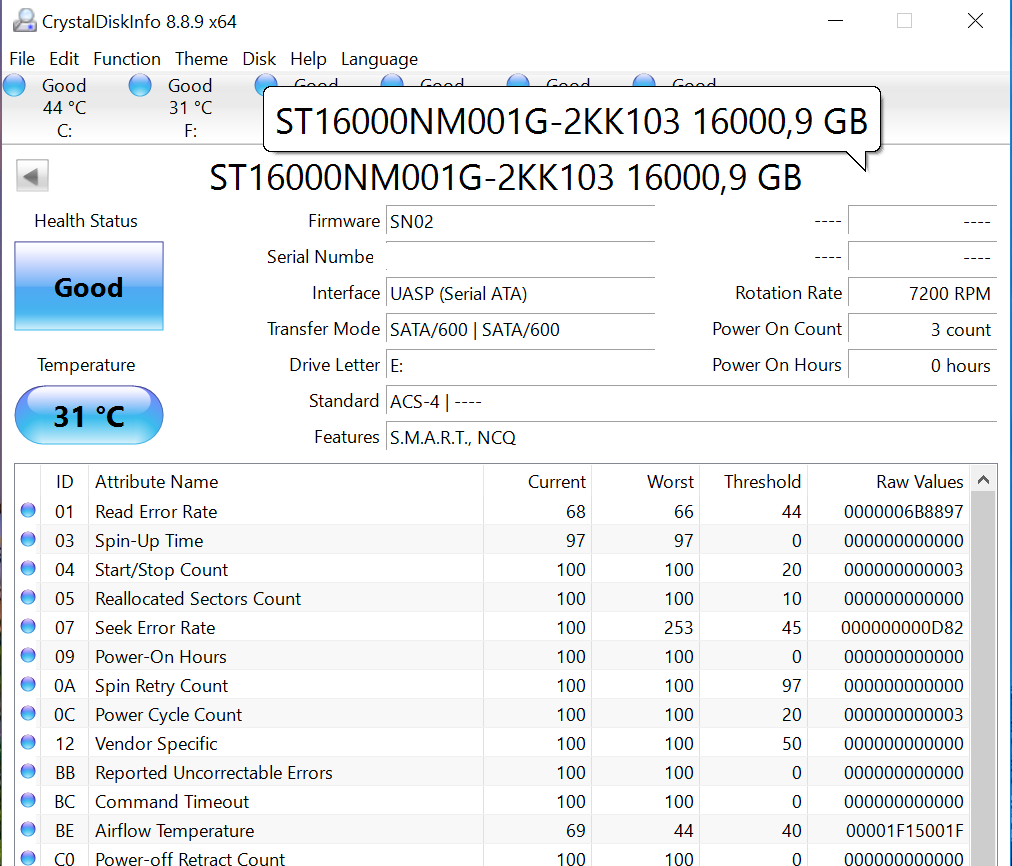Select the Airflow Temperature attribute name
The image size is (1012, 866).
point(175,831)
